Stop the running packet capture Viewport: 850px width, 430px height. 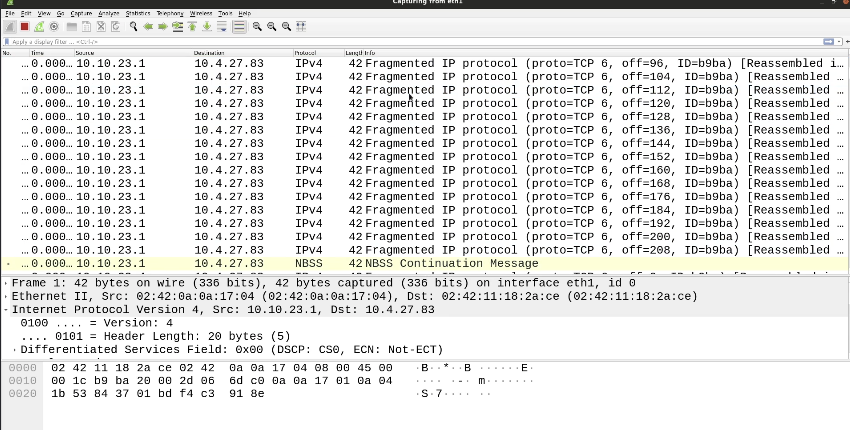pyautogui.click(x=23, y=26)
